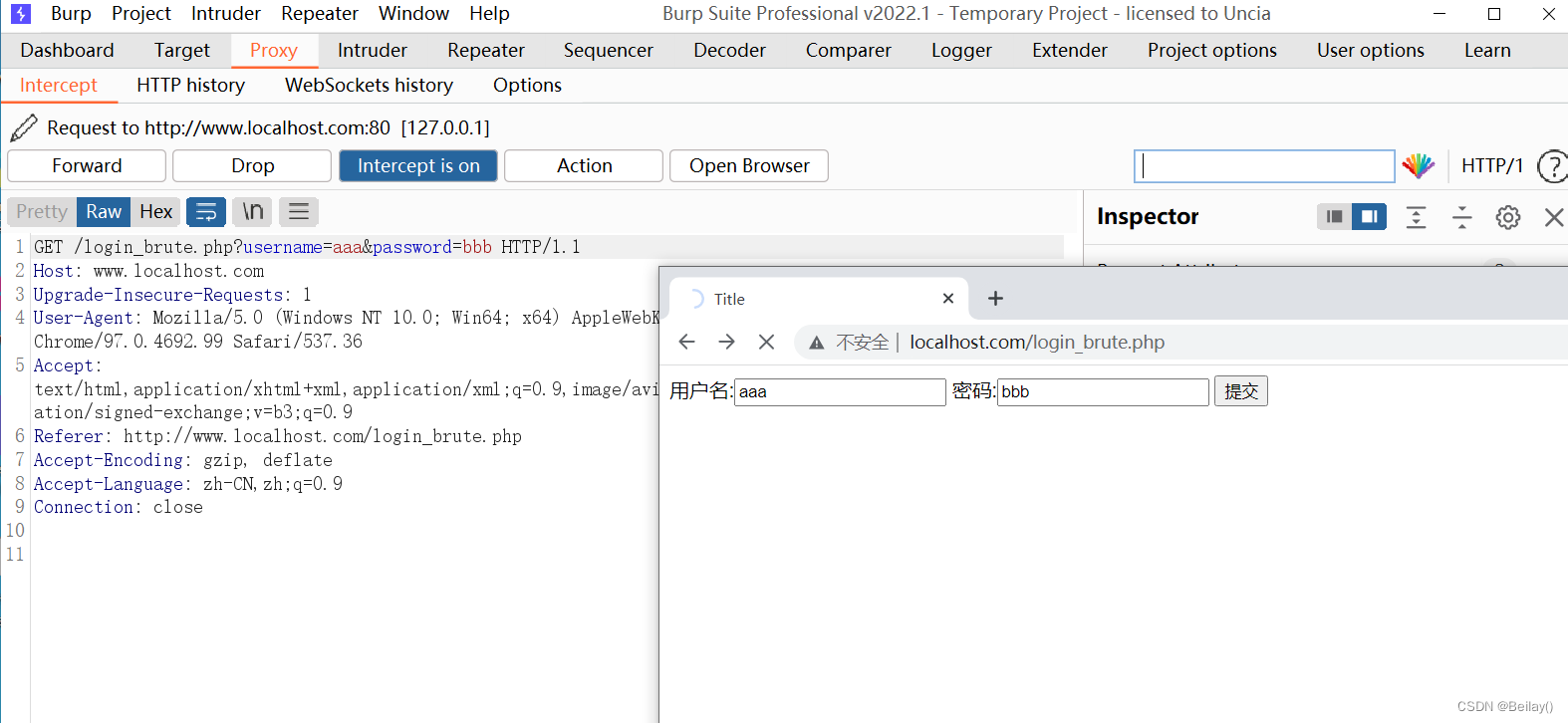Screen dimensions: 1568x723
Task: Open the Action dropdown button
Action: pyautogui.click(x=584, y=166)
